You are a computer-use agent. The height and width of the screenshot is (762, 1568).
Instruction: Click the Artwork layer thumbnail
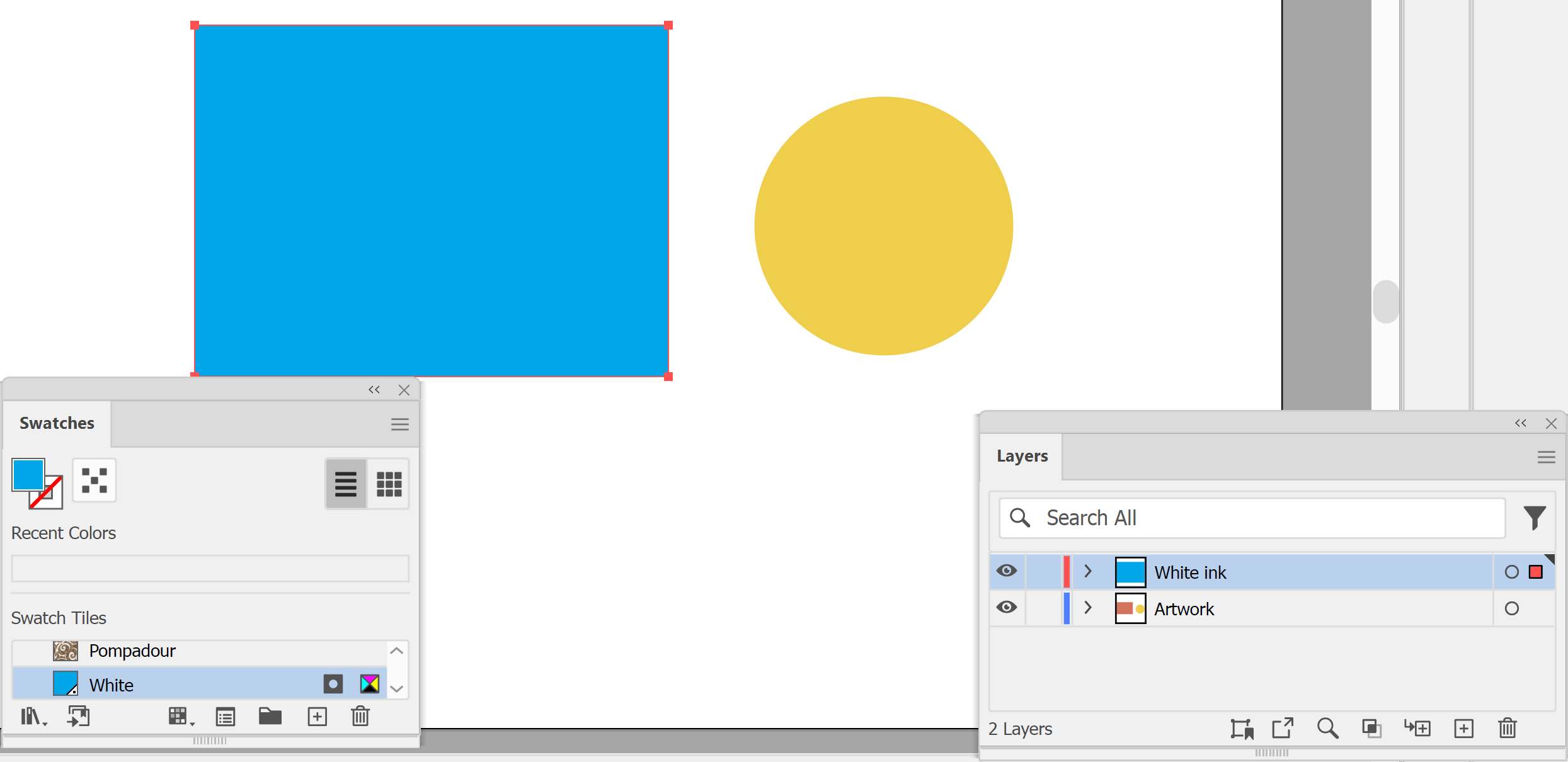[1130, 608]
